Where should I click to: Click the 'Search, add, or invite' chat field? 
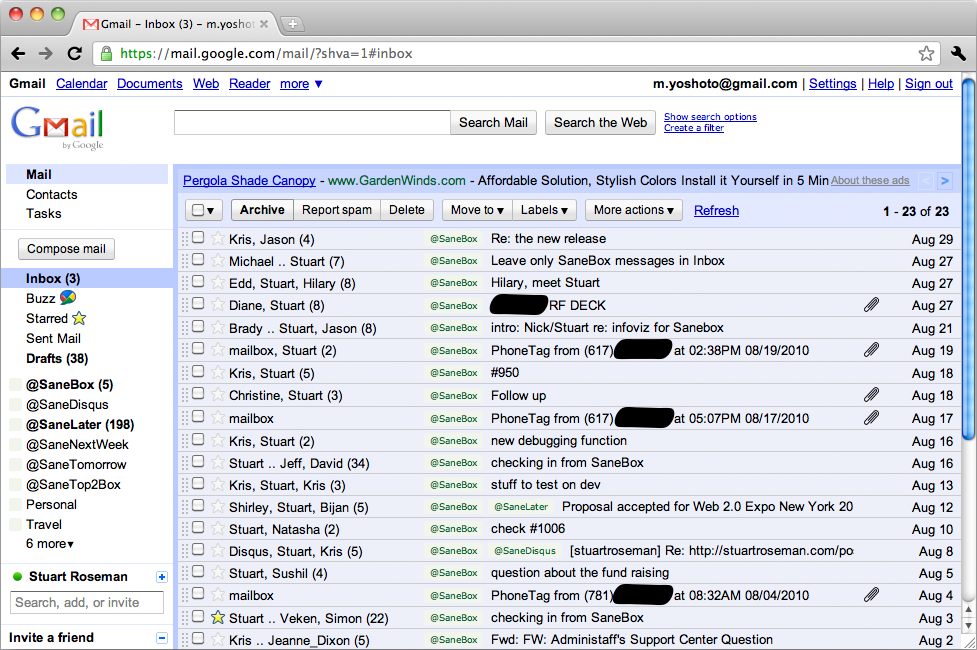click(87, 603)
